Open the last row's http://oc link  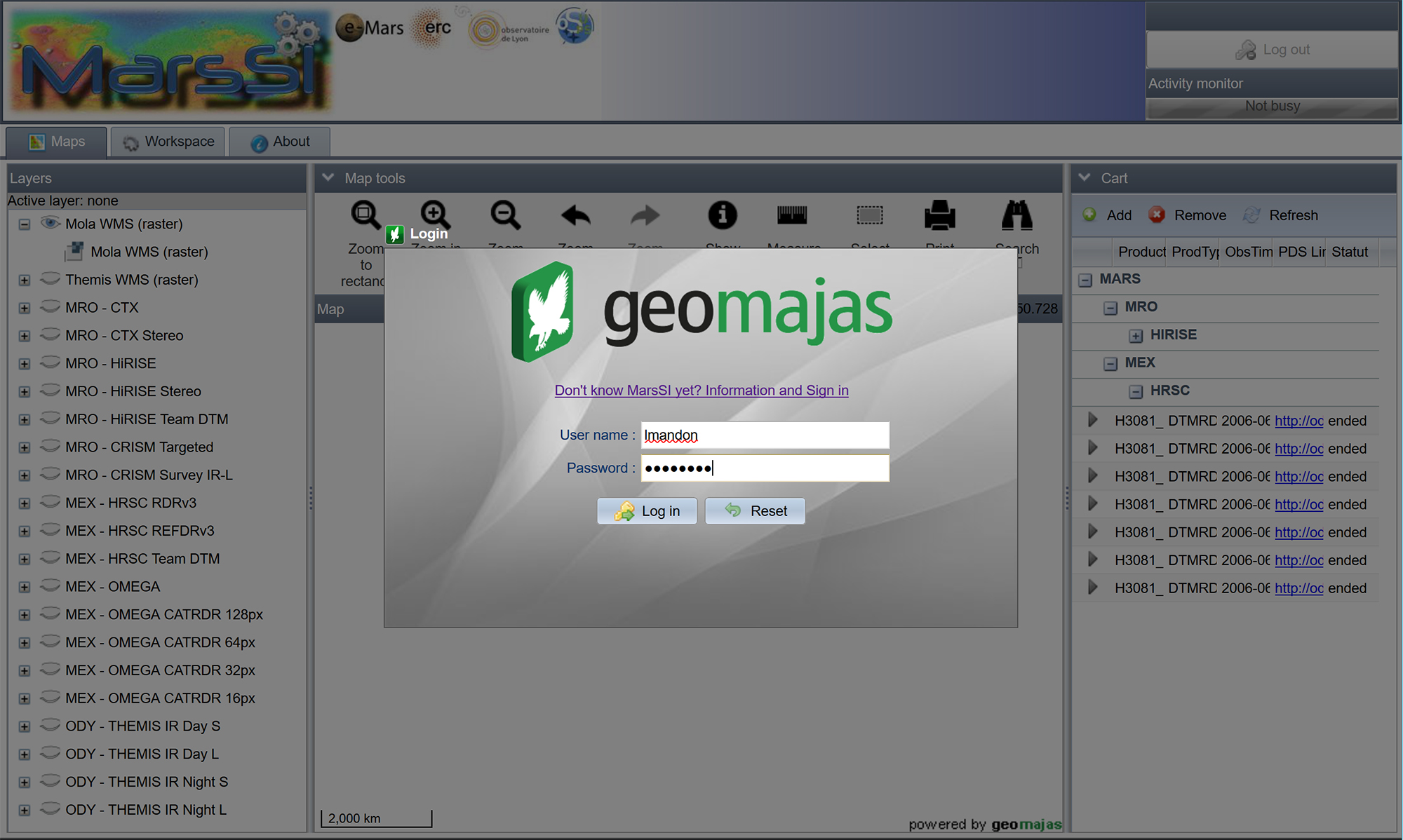1298,588
